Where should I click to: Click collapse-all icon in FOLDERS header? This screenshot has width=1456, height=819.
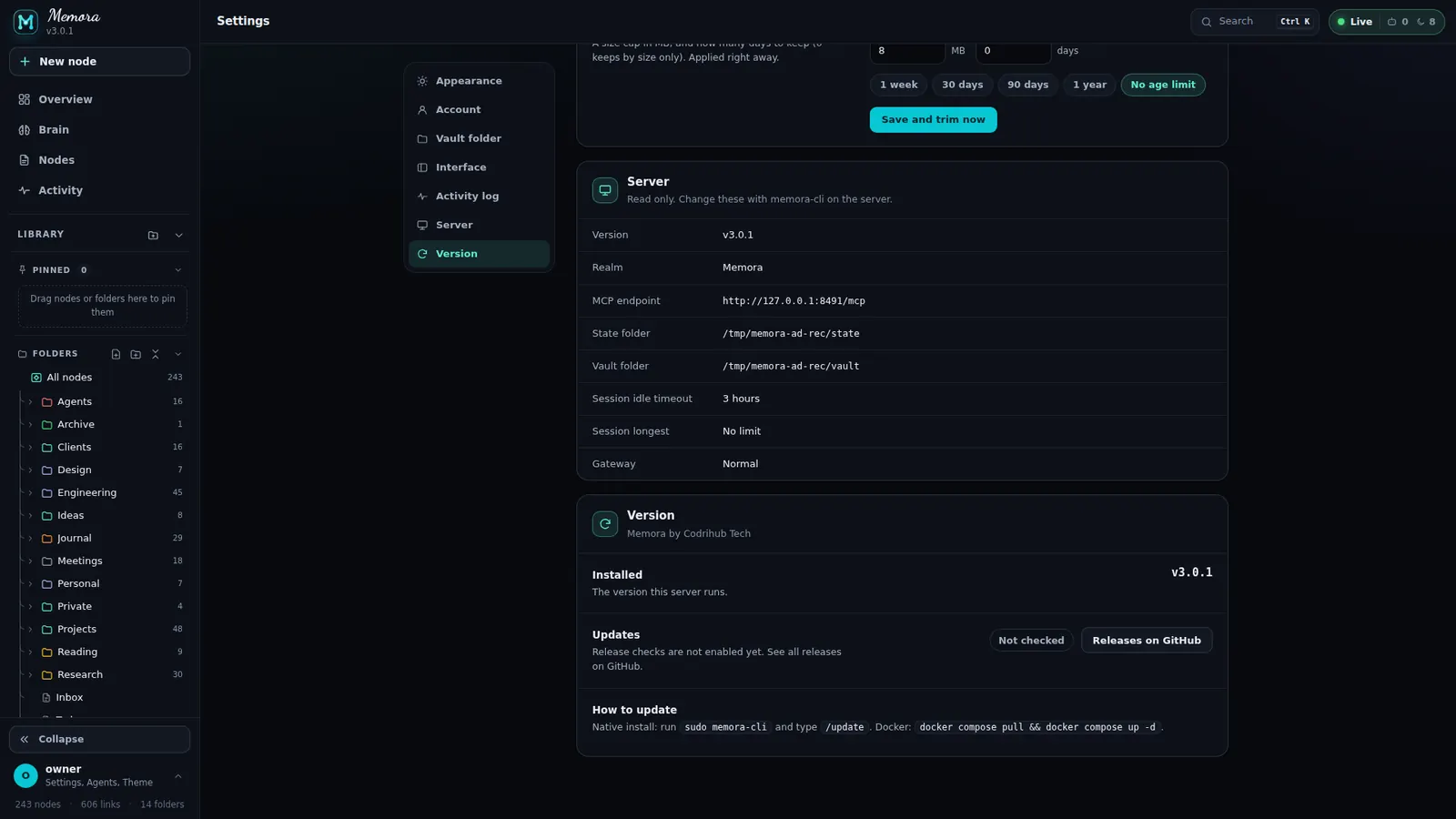point(156,354)
